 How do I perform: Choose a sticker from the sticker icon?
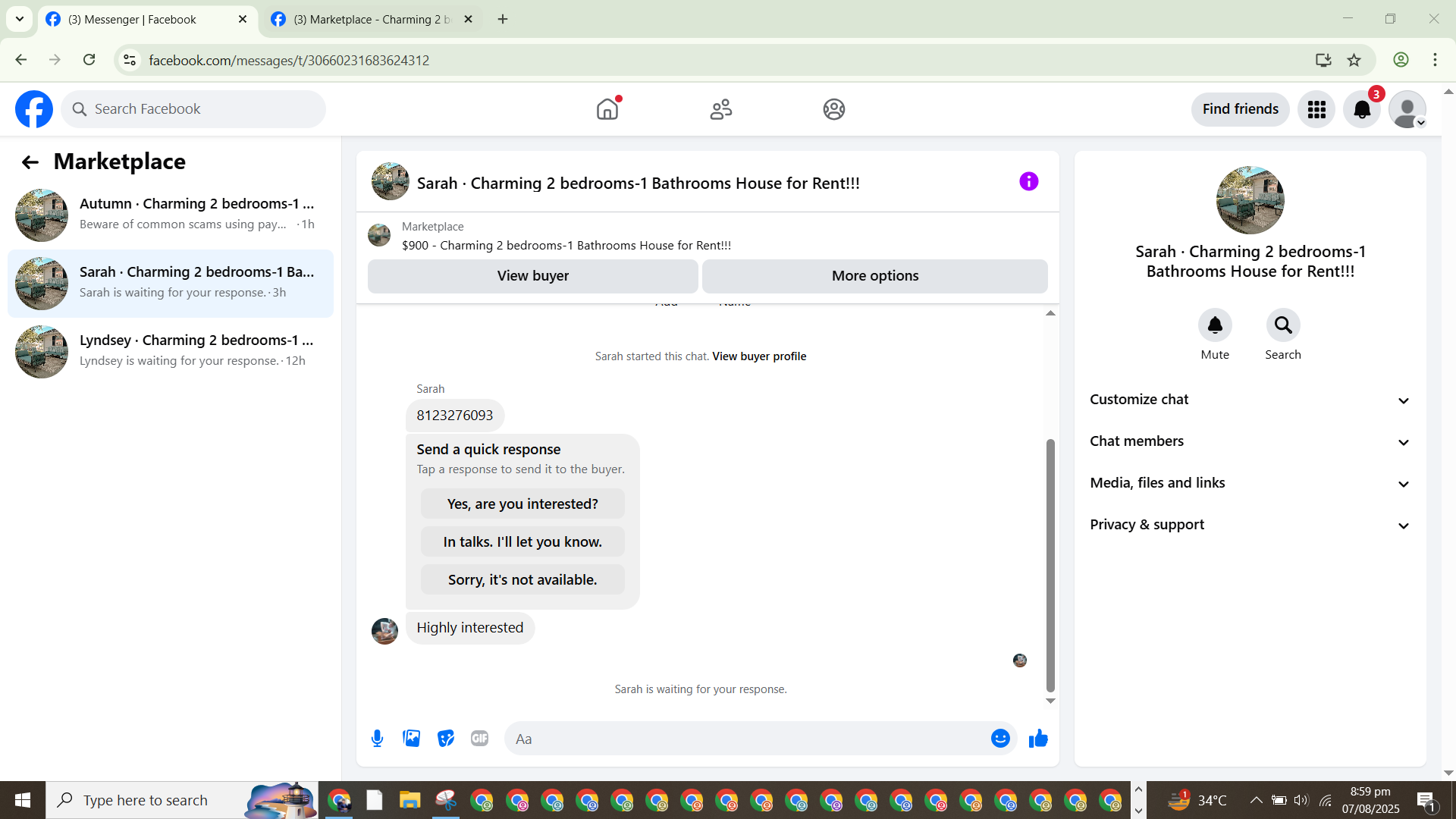click(x=446, y=739)
